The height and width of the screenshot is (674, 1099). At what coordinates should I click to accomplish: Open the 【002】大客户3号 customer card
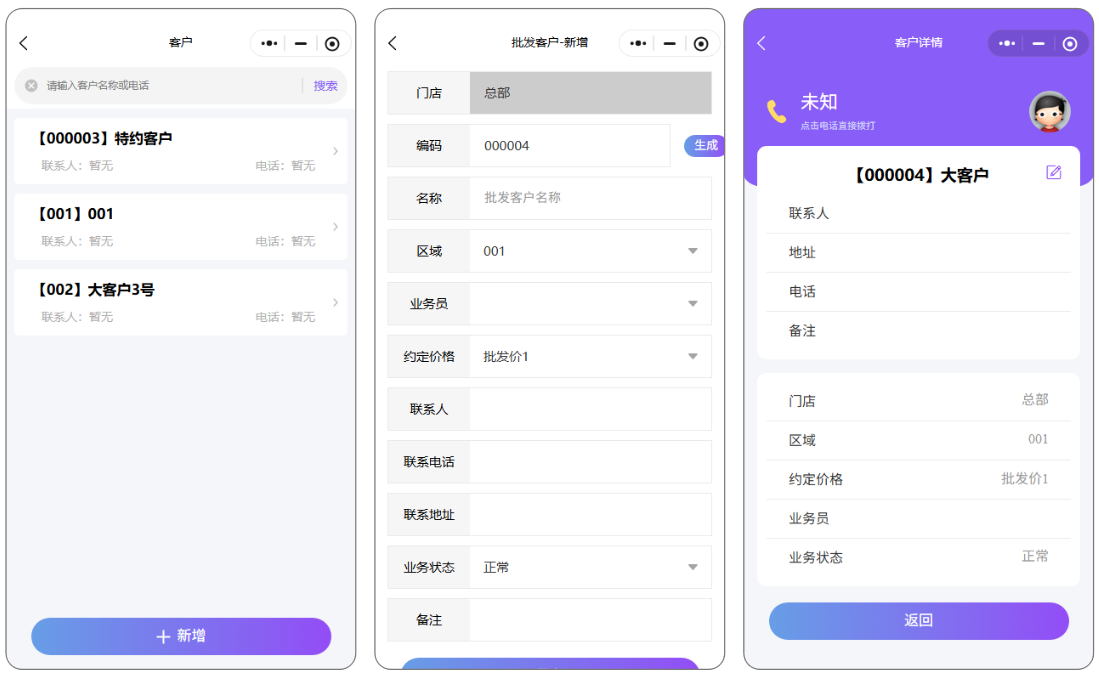point(181,302)
